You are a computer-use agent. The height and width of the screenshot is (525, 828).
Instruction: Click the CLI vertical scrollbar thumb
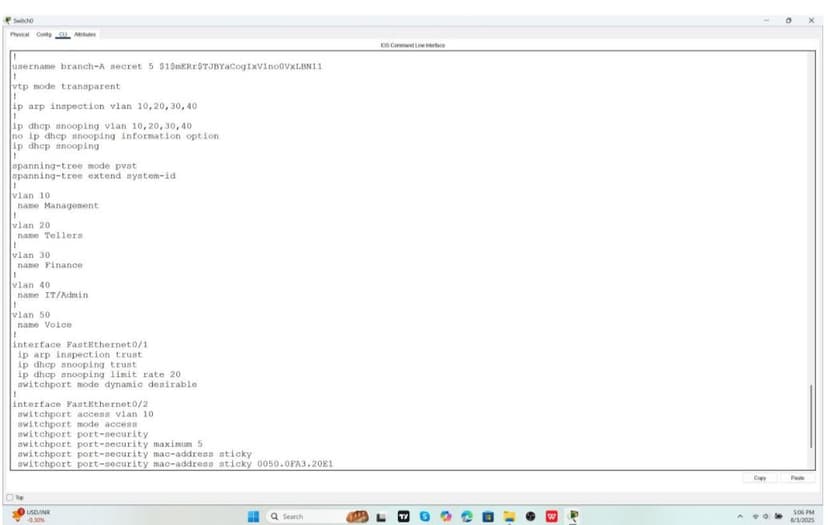[811, 417]
